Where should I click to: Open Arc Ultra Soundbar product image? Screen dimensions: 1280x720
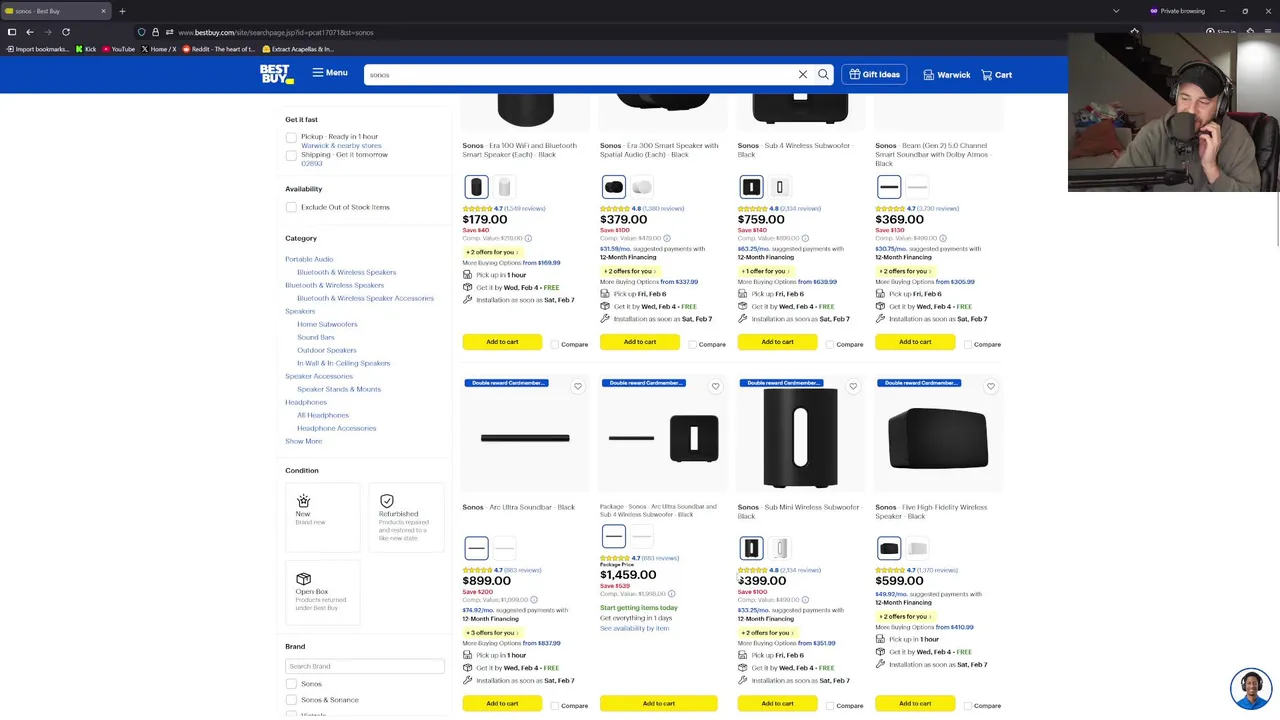[x=525, y=438]
